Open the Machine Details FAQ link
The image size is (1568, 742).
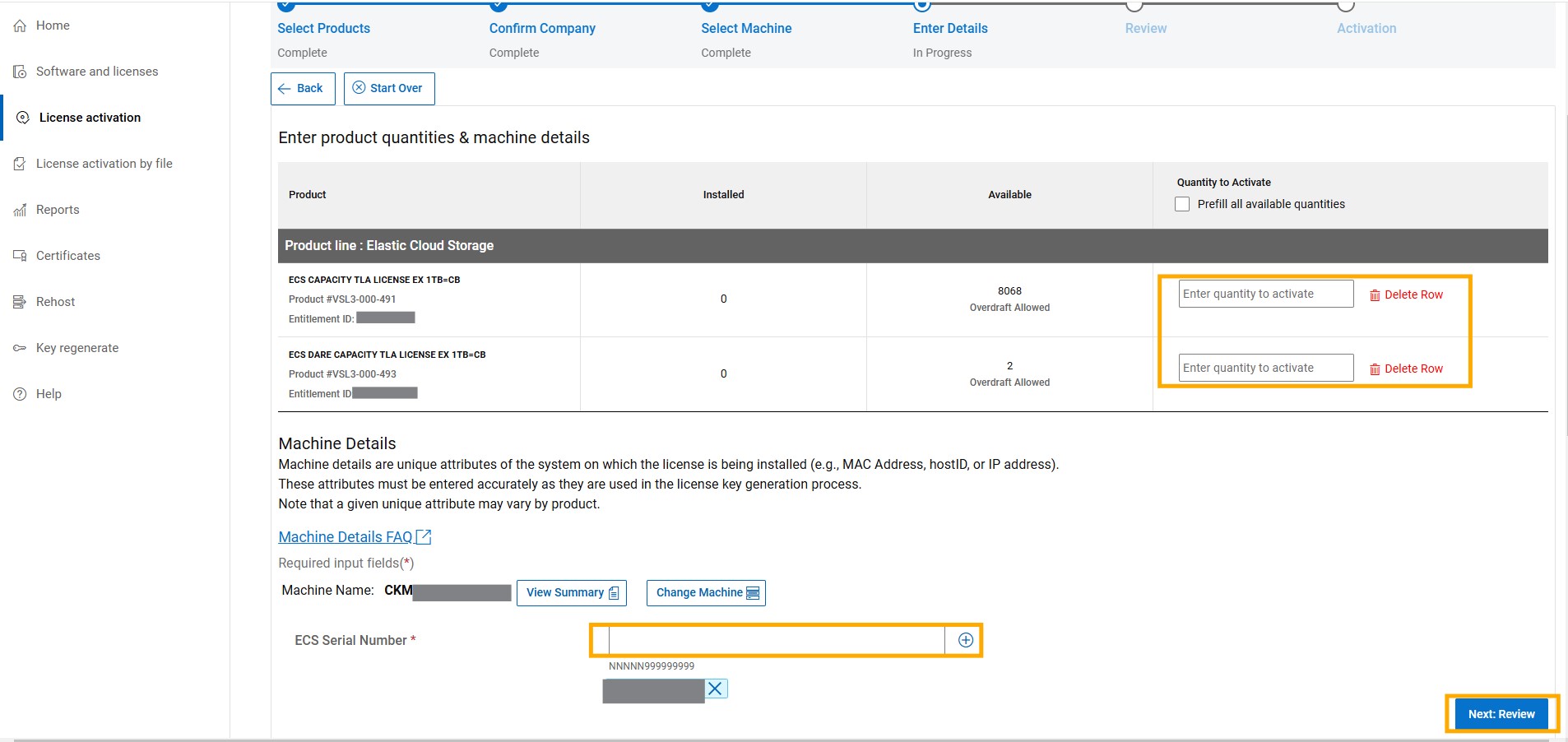coord(346,536)
